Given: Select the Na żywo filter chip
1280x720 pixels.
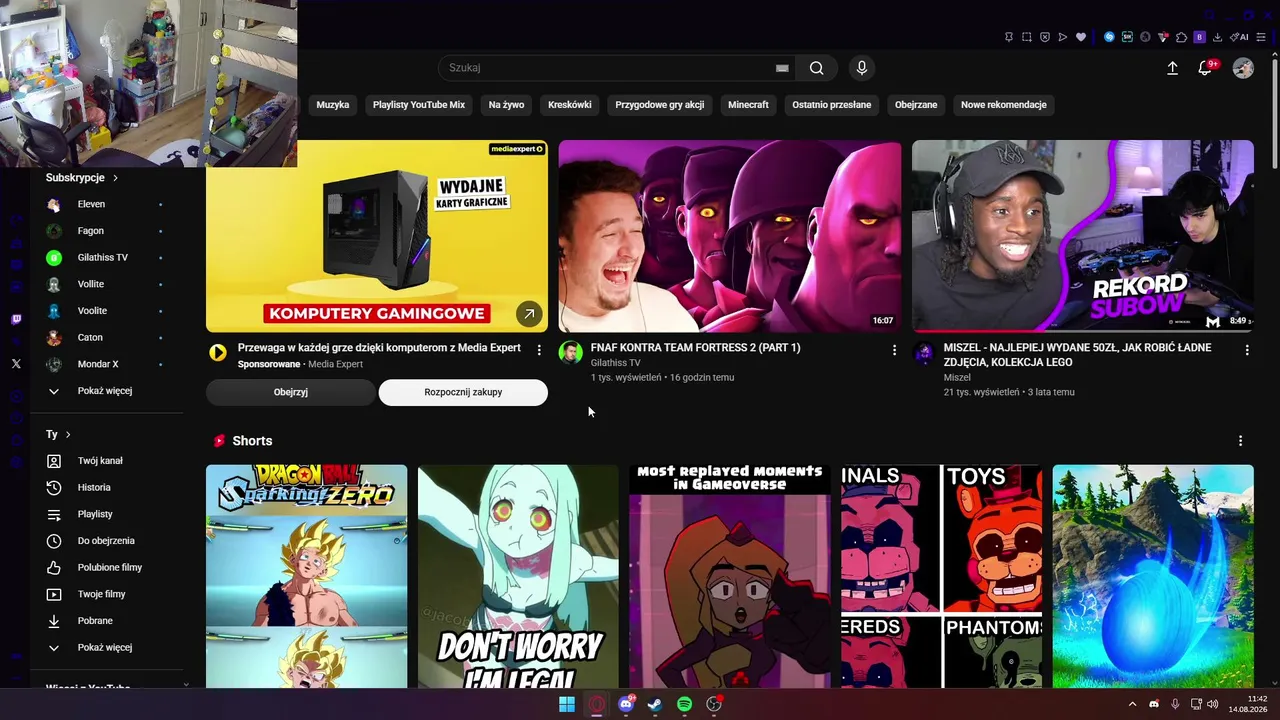Looking at the screenshot, I should coord(506,105).
